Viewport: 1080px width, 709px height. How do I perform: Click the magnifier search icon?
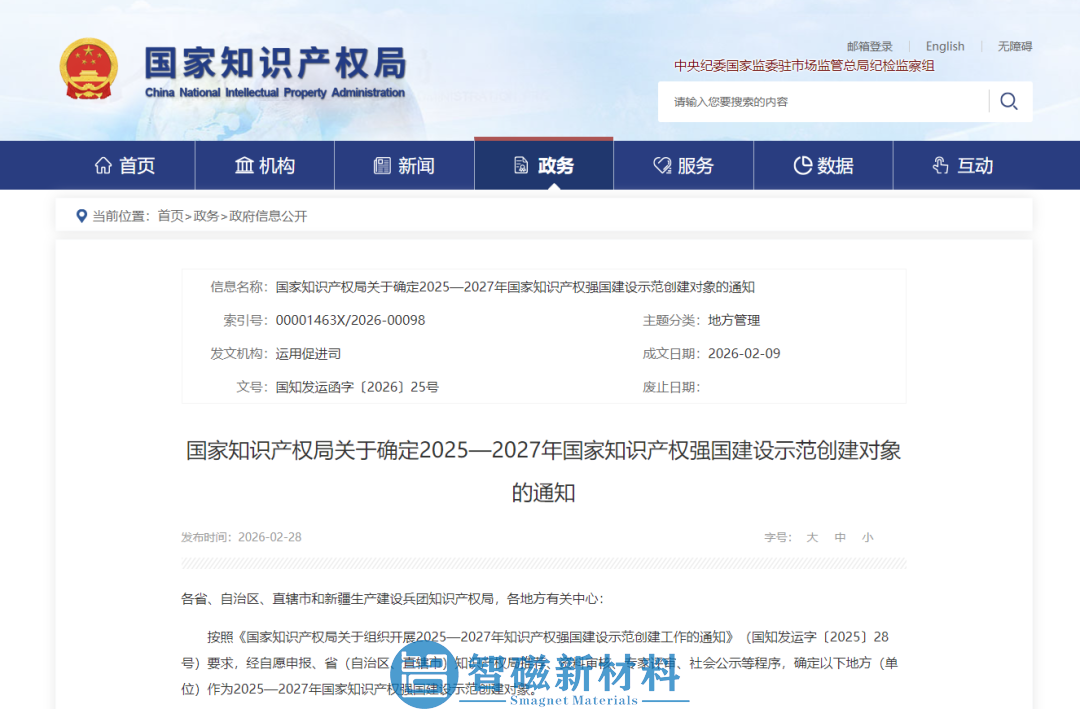[1008, 101]
